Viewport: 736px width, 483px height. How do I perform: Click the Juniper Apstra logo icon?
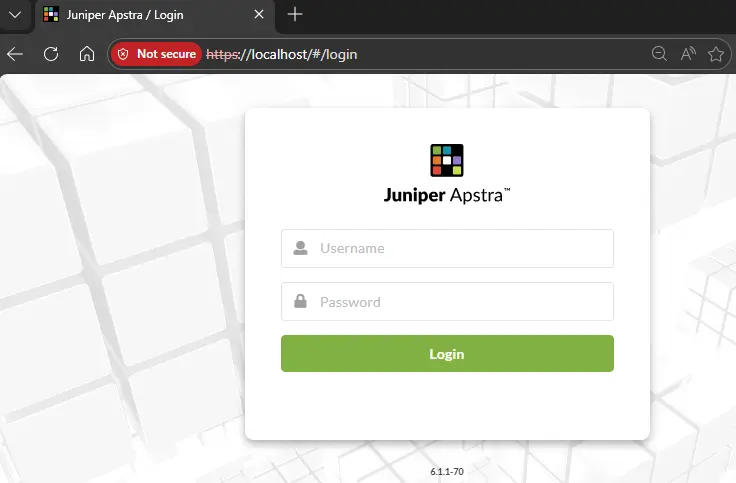pyautogui.click(x=447, y=161)
